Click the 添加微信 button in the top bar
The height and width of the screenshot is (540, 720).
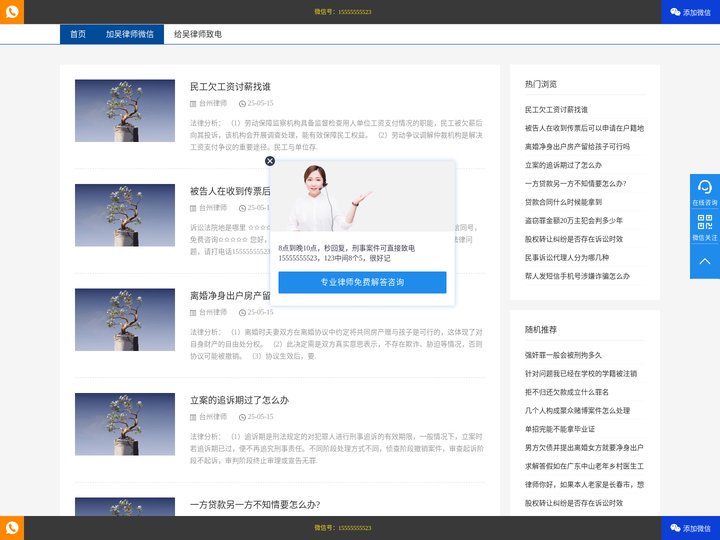tap(690, 12)
